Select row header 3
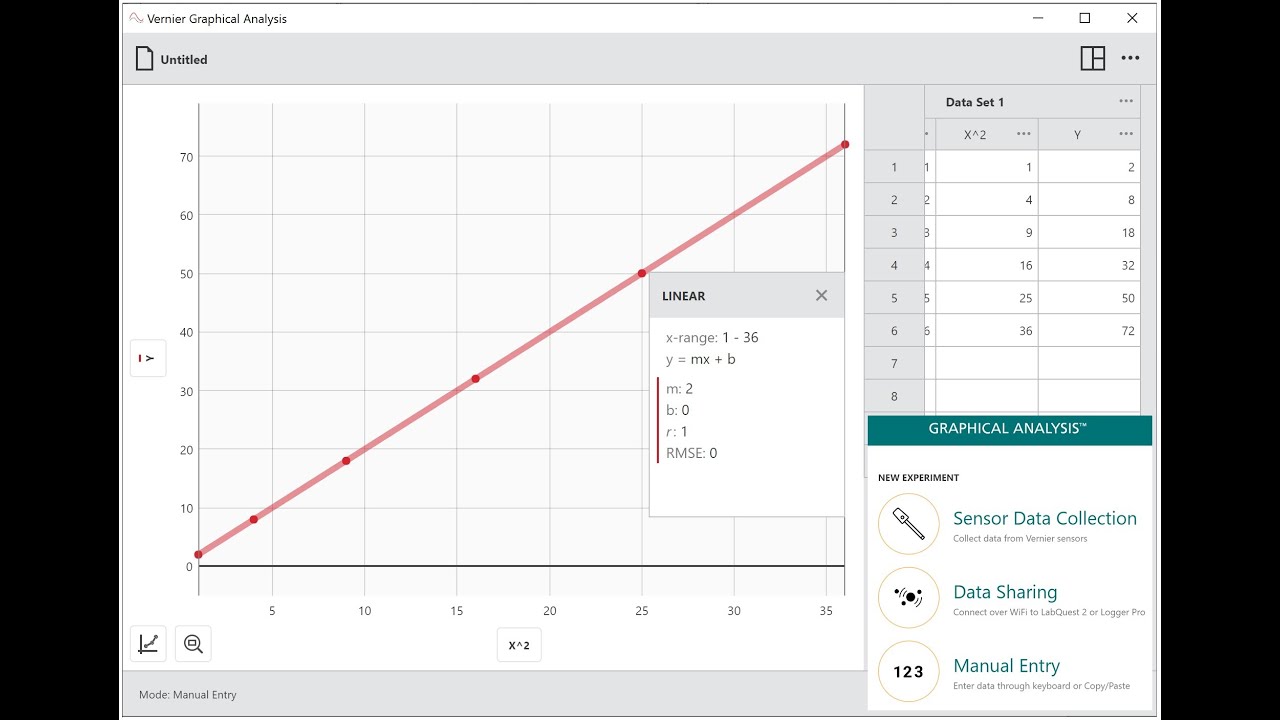 pos(894,232)
